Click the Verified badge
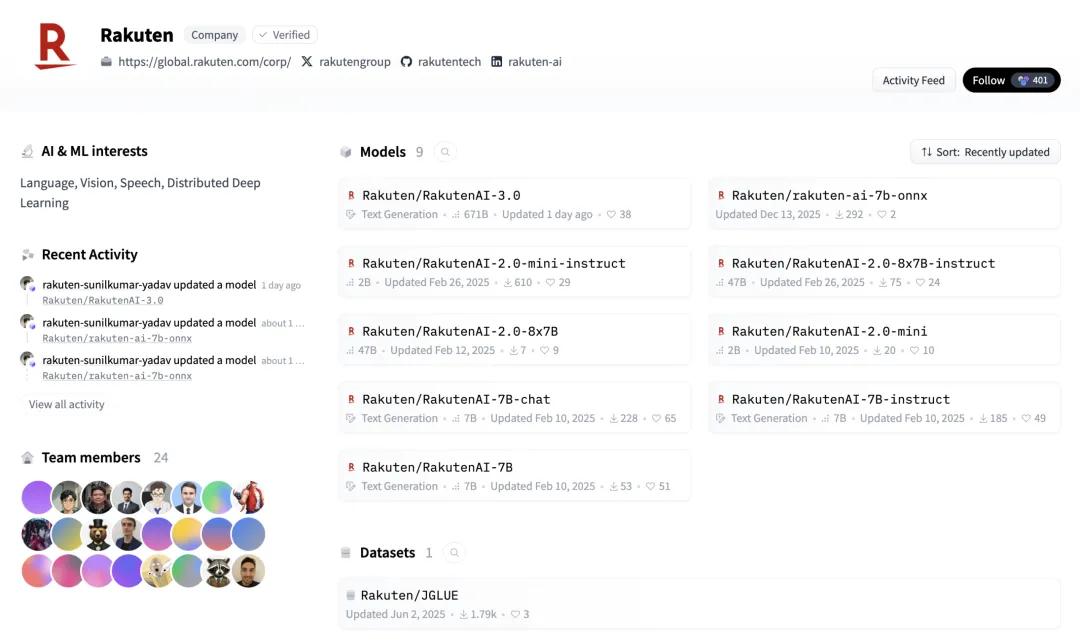The height and width of the screenshot is (643, 1080). click(284, 35)
